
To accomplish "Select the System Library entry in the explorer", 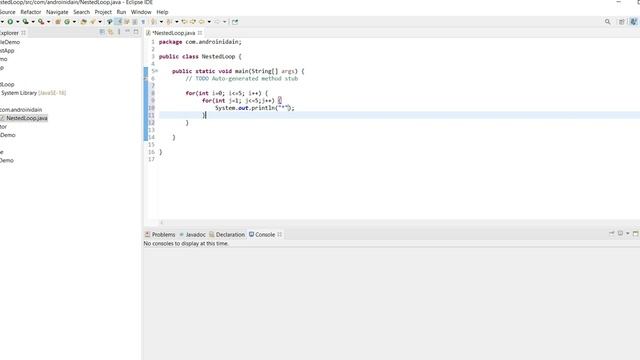I will click(33, 93).
